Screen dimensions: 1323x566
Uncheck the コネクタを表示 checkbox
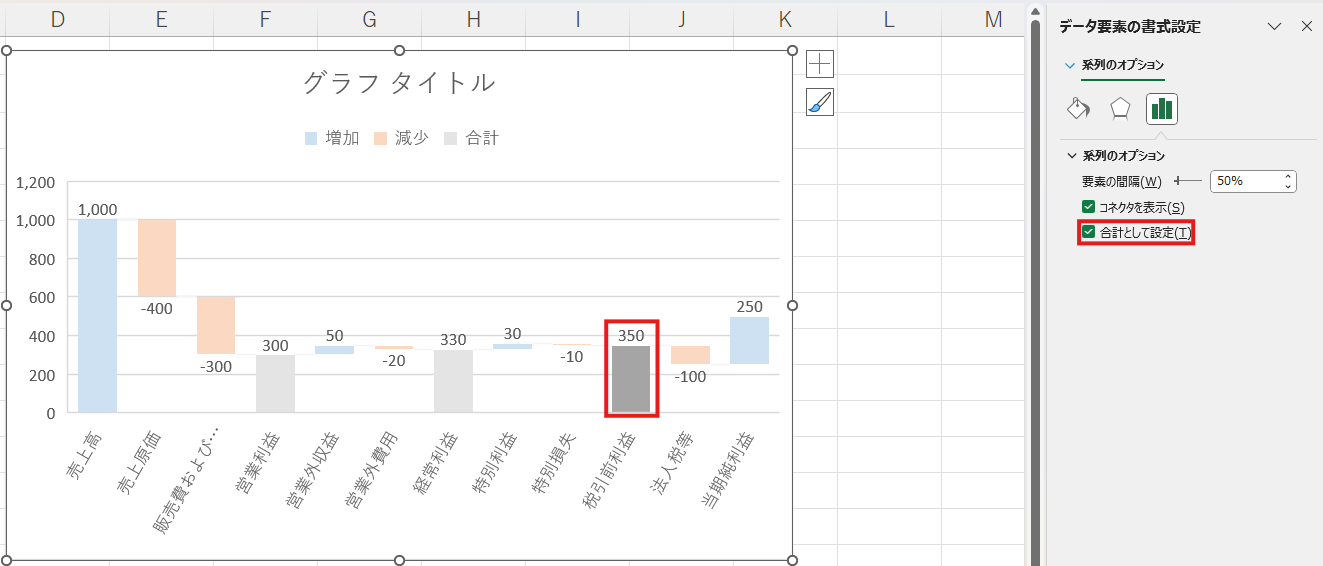coord(1089,207)
